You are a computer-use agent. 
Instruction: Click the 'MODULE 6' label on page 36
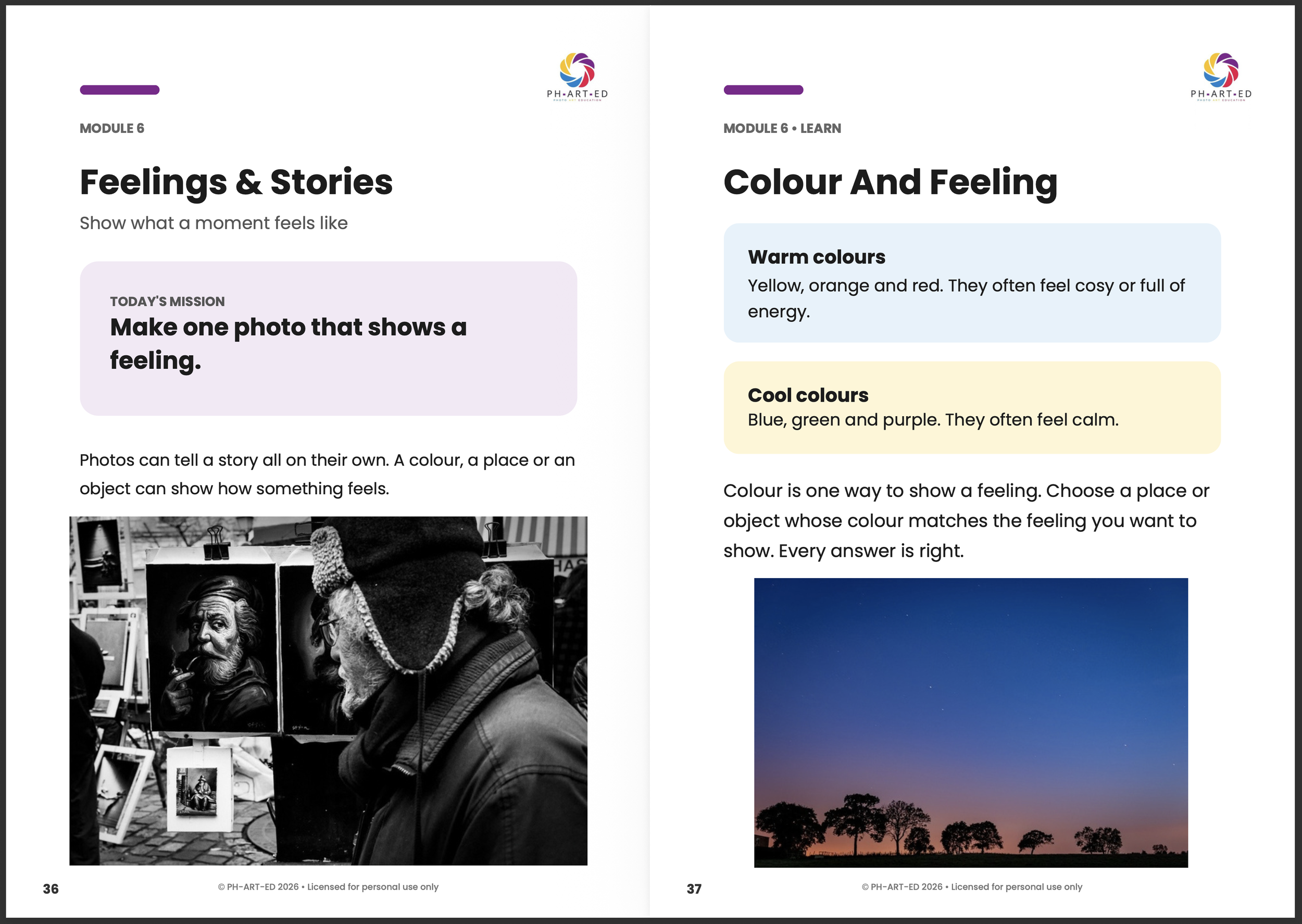pos(112,129)
